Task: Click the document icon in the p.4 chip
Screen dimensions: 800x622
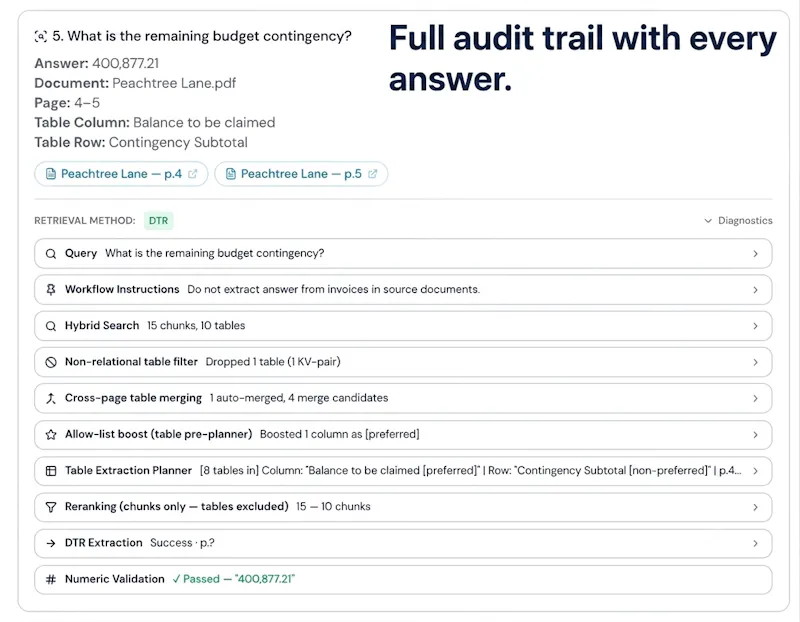Action: coord(51,174)
